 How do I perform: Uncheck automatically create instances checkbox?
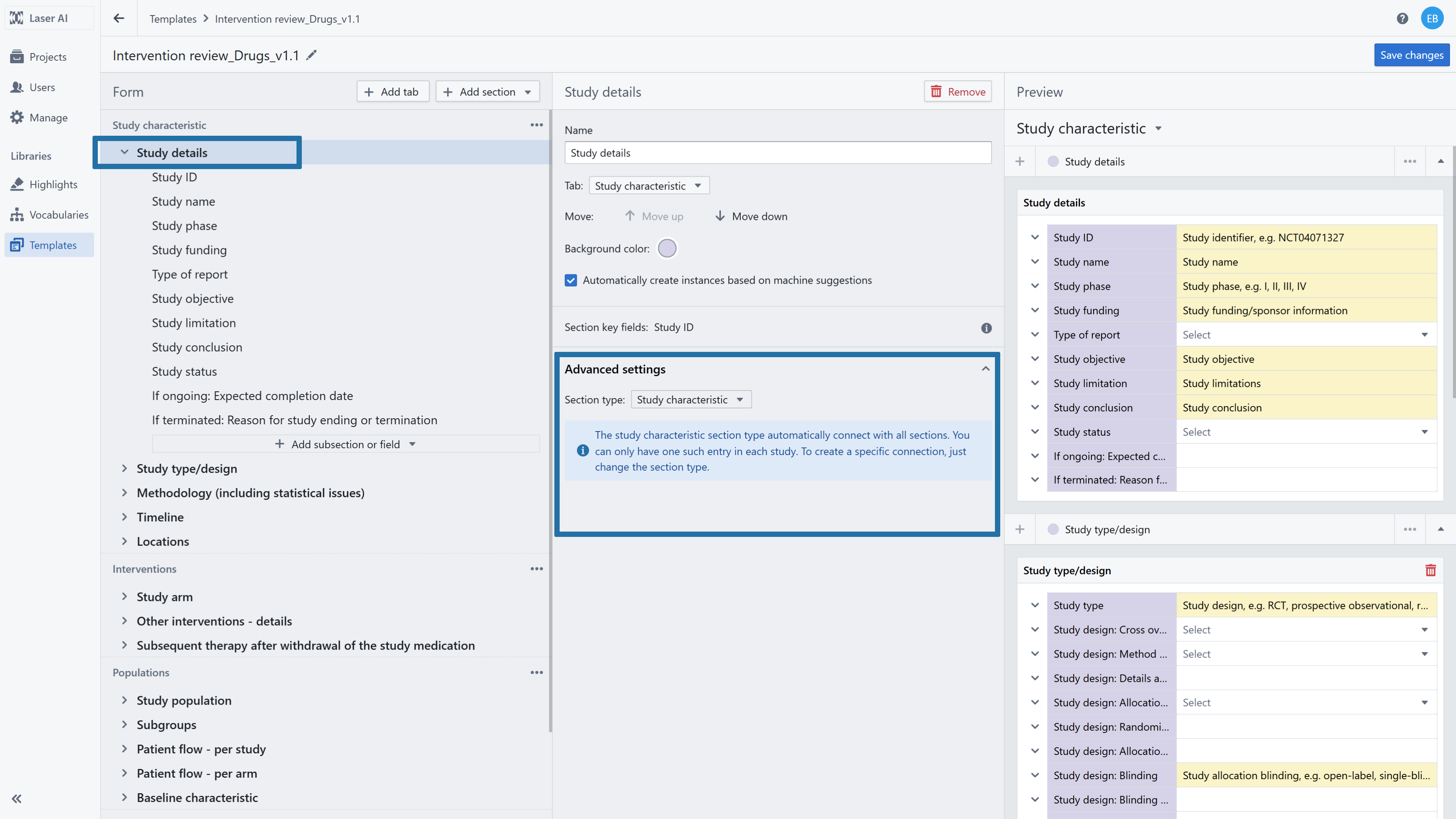point(571,280)
